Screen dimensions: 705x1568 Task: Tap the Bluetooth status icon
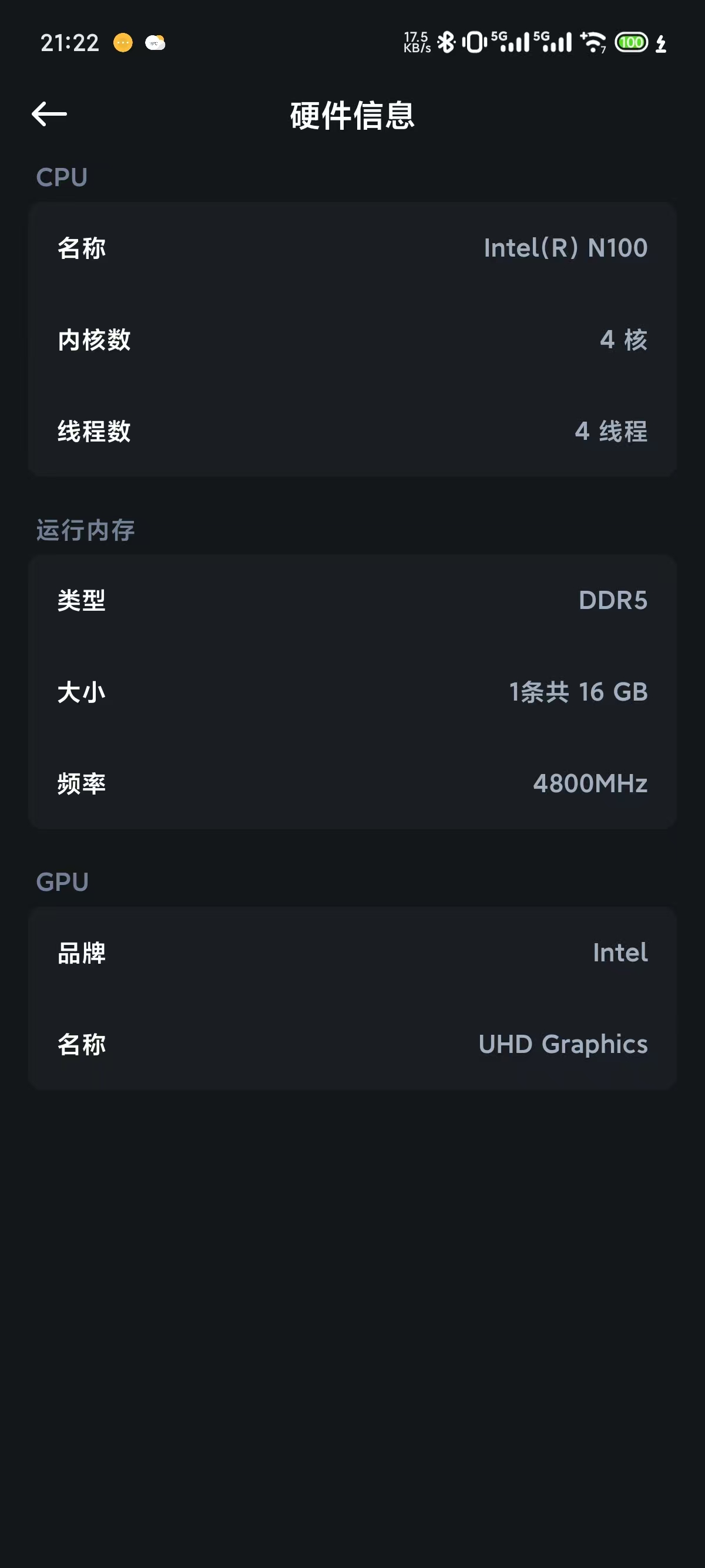point(447,43)
